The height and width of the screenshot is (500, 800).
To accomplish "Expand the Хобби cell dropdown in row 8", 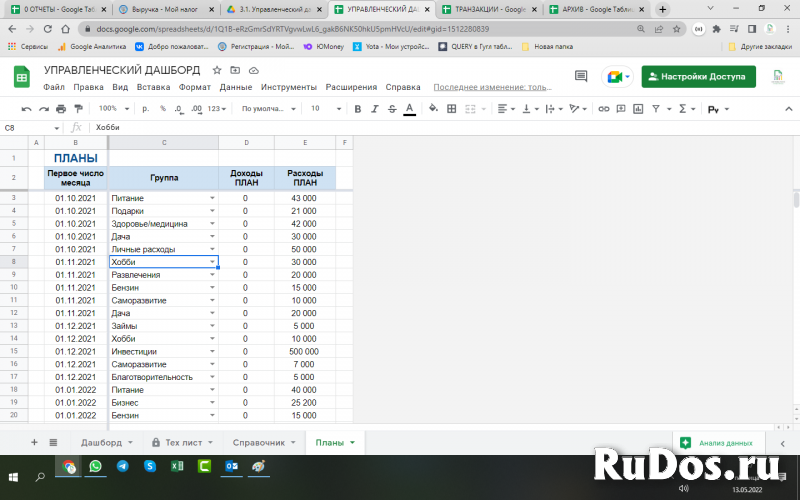I will coord(212,262).
